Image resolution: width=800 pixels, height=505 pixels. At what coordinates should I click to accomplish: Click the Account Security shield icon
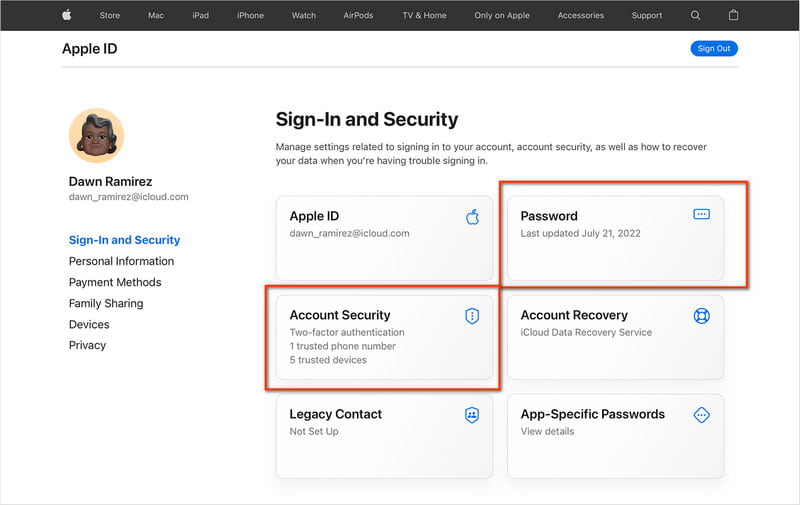coord(472,316)
